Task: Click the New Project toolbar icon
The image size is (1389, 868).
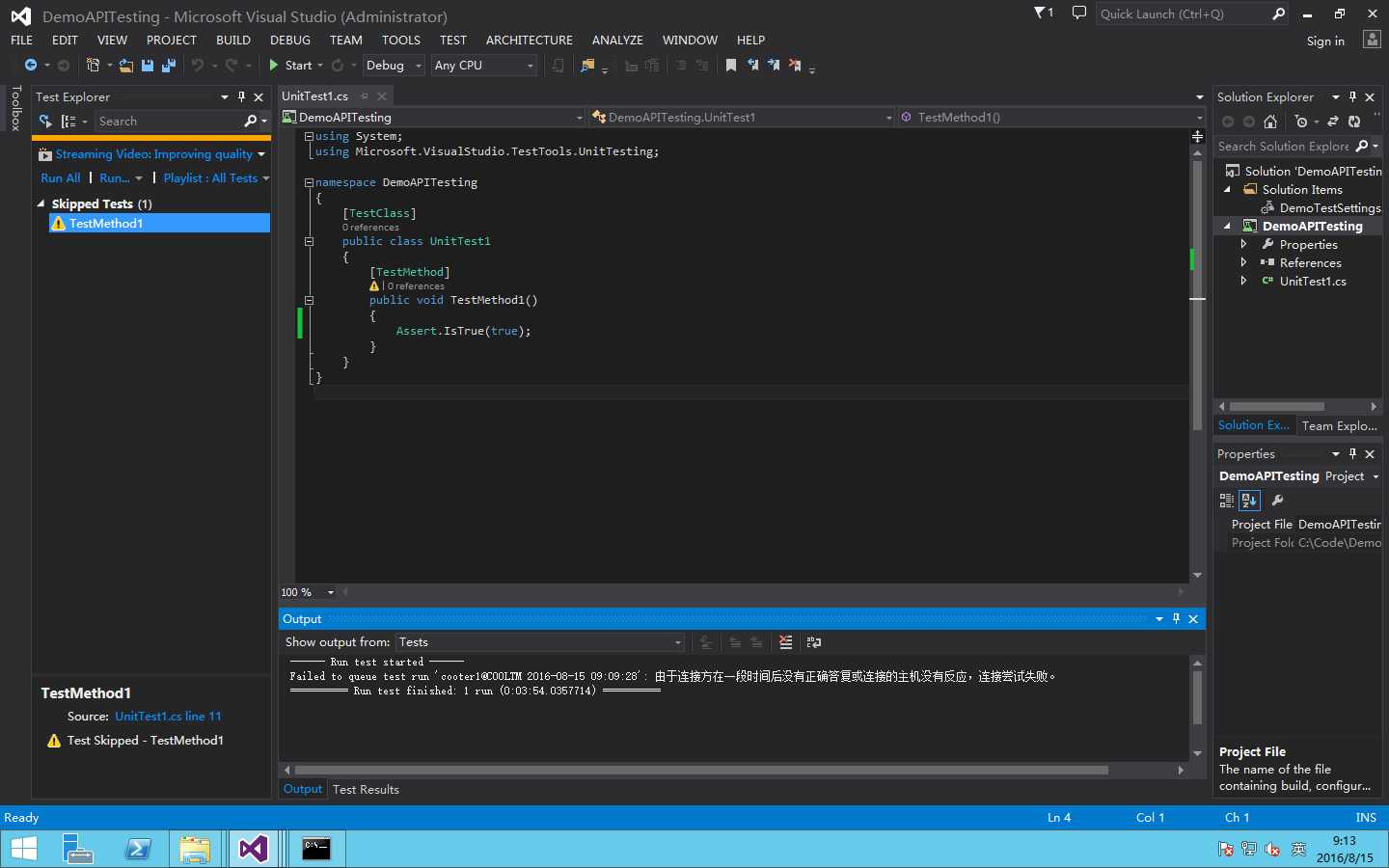Action: click(x=93, y=66)
